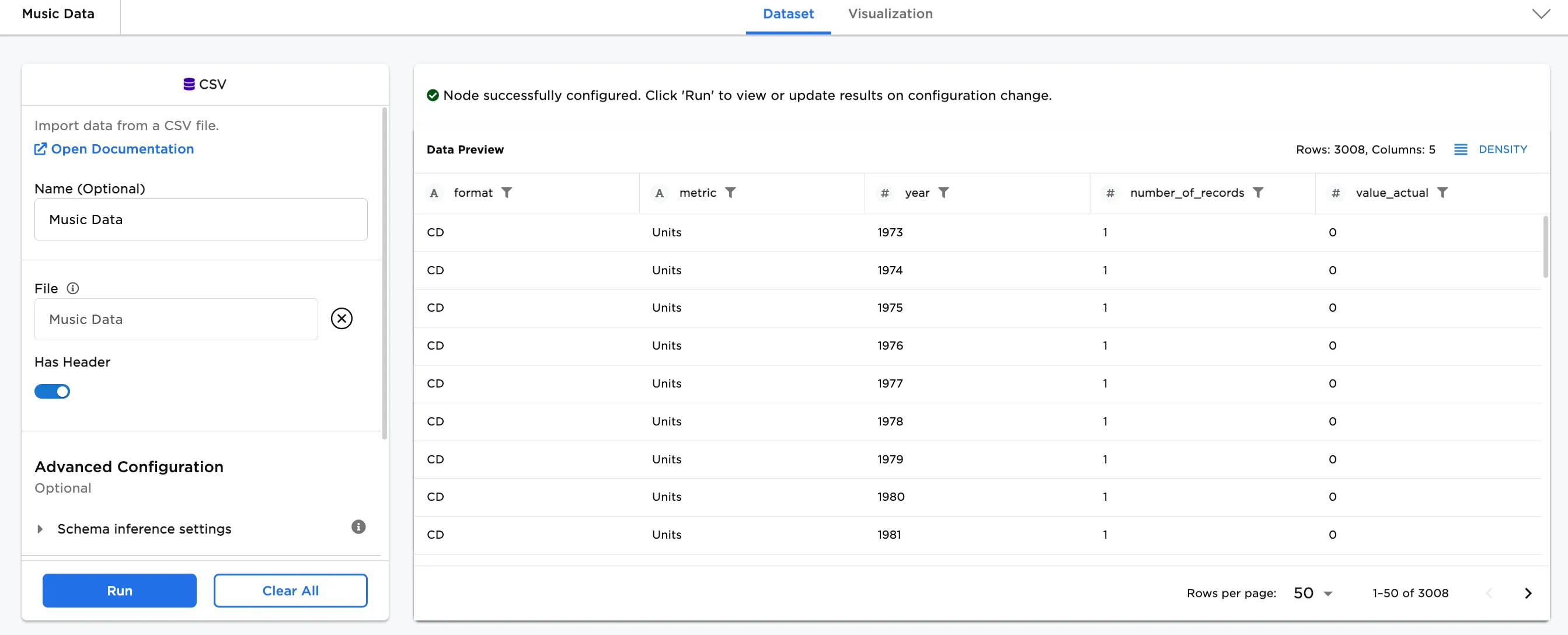Click Clear All

tap(290, 590)
